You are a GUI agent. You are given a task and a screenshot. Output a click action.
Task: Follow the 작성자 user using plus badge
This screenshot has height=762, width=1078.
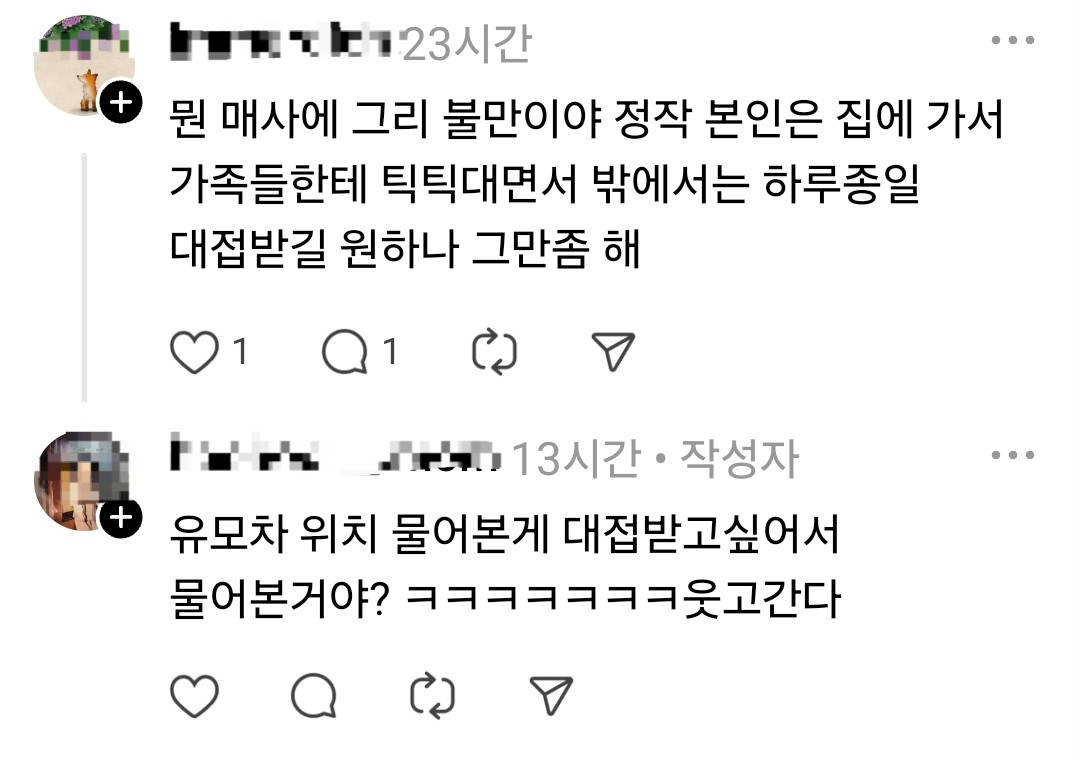click(121, 516)
